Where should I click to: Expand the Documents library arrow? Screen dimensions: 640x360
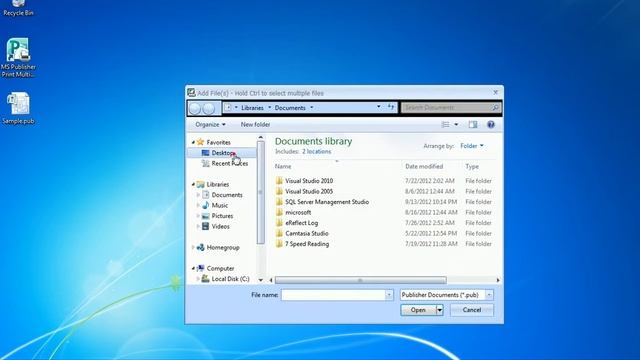point(198,195)
